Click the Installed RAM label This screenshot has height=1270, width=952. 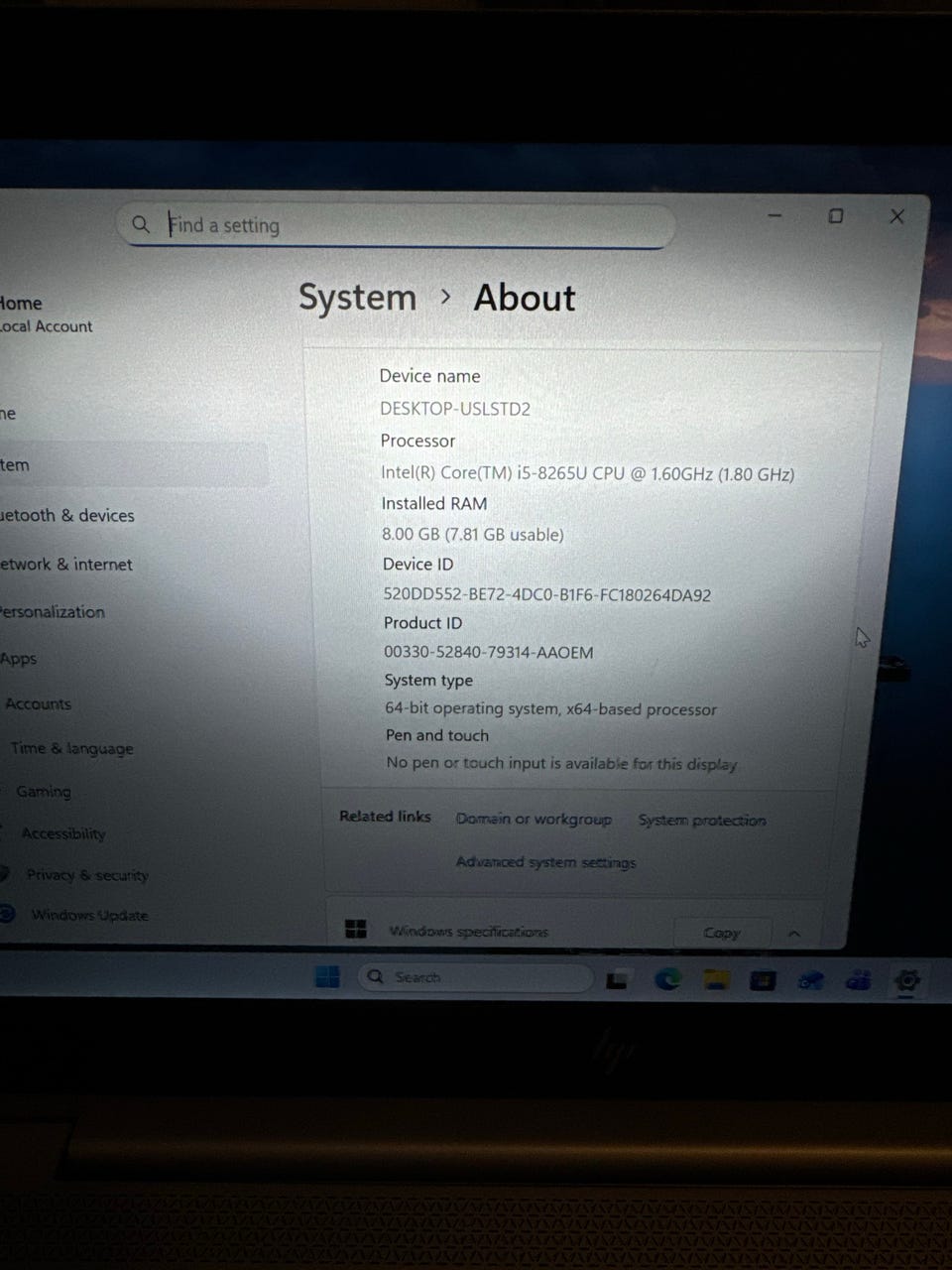(434, 503)
